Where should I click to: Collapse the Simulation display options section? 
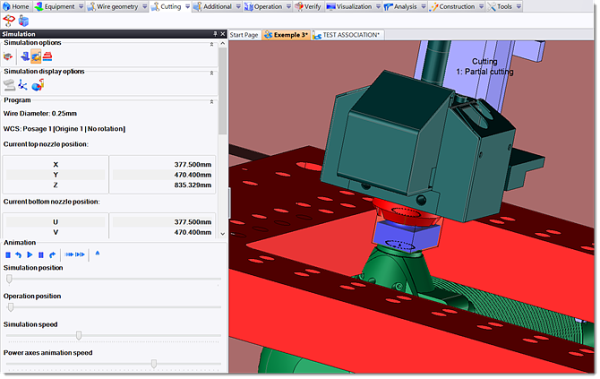pos(212,73)
